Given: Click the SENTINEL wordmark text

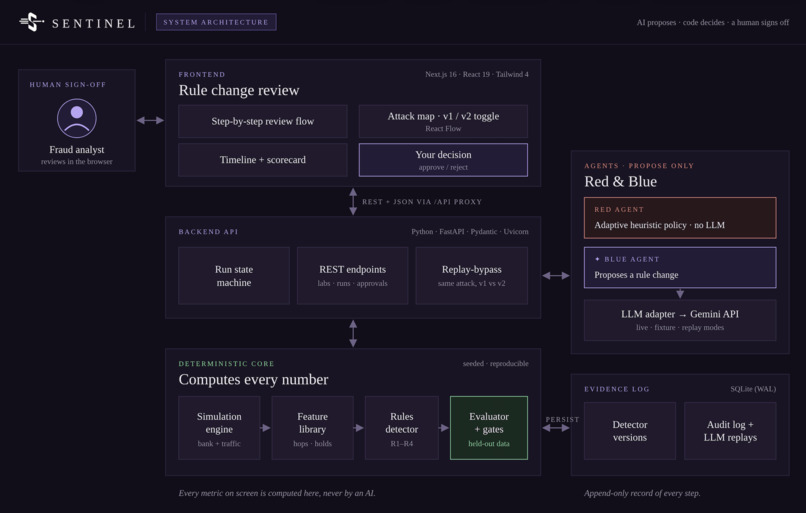Looking at the screenshot, I should pos(94,23).
